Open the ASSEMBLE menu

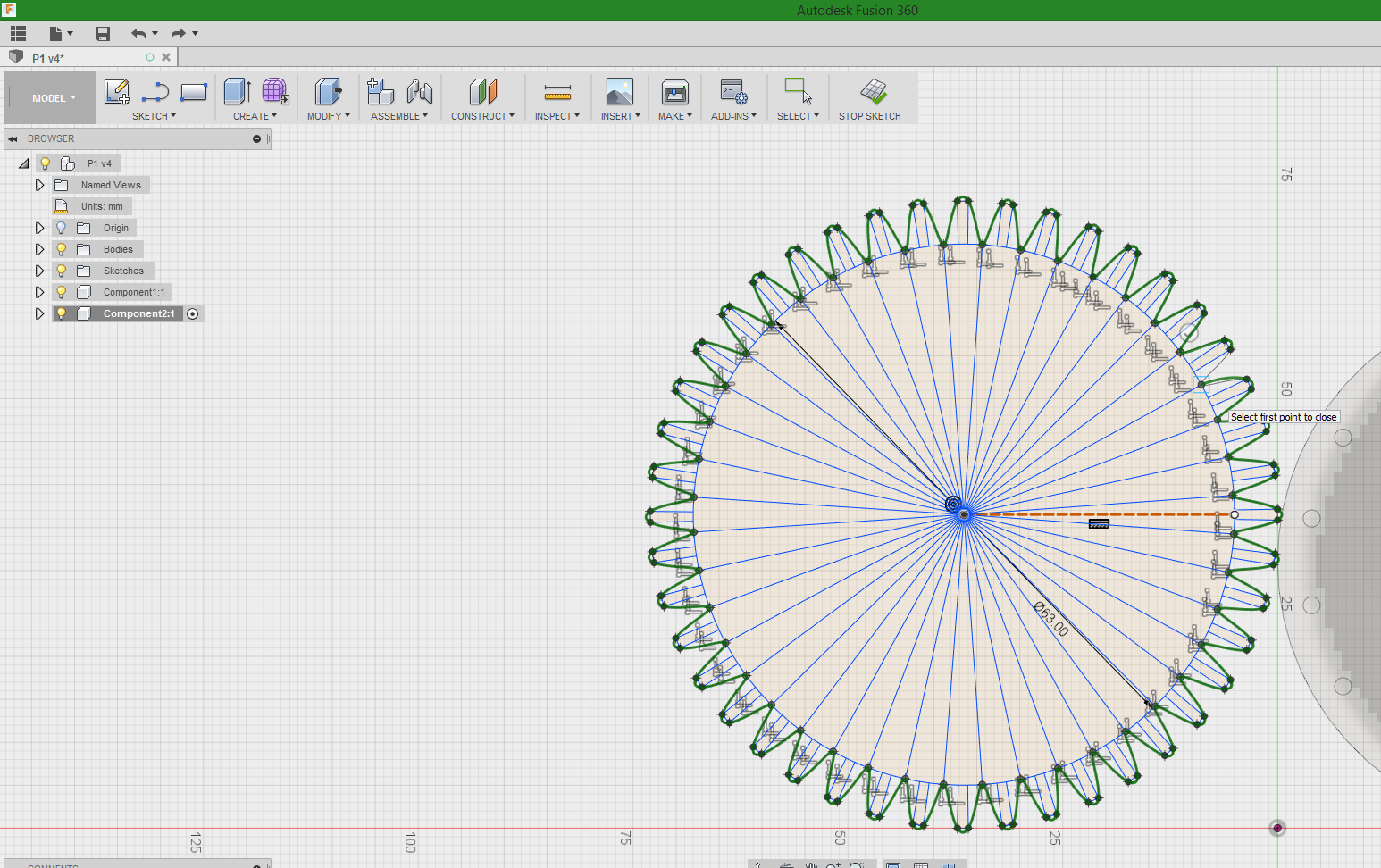click(399, 116)
